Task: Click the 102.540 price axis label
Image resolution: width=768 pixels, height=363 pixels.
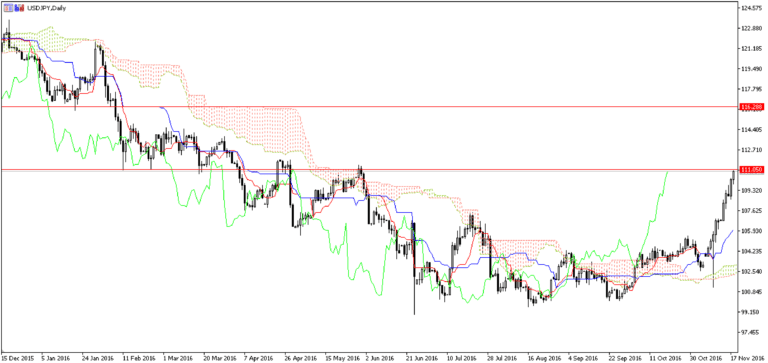Action: coord(750,271)
